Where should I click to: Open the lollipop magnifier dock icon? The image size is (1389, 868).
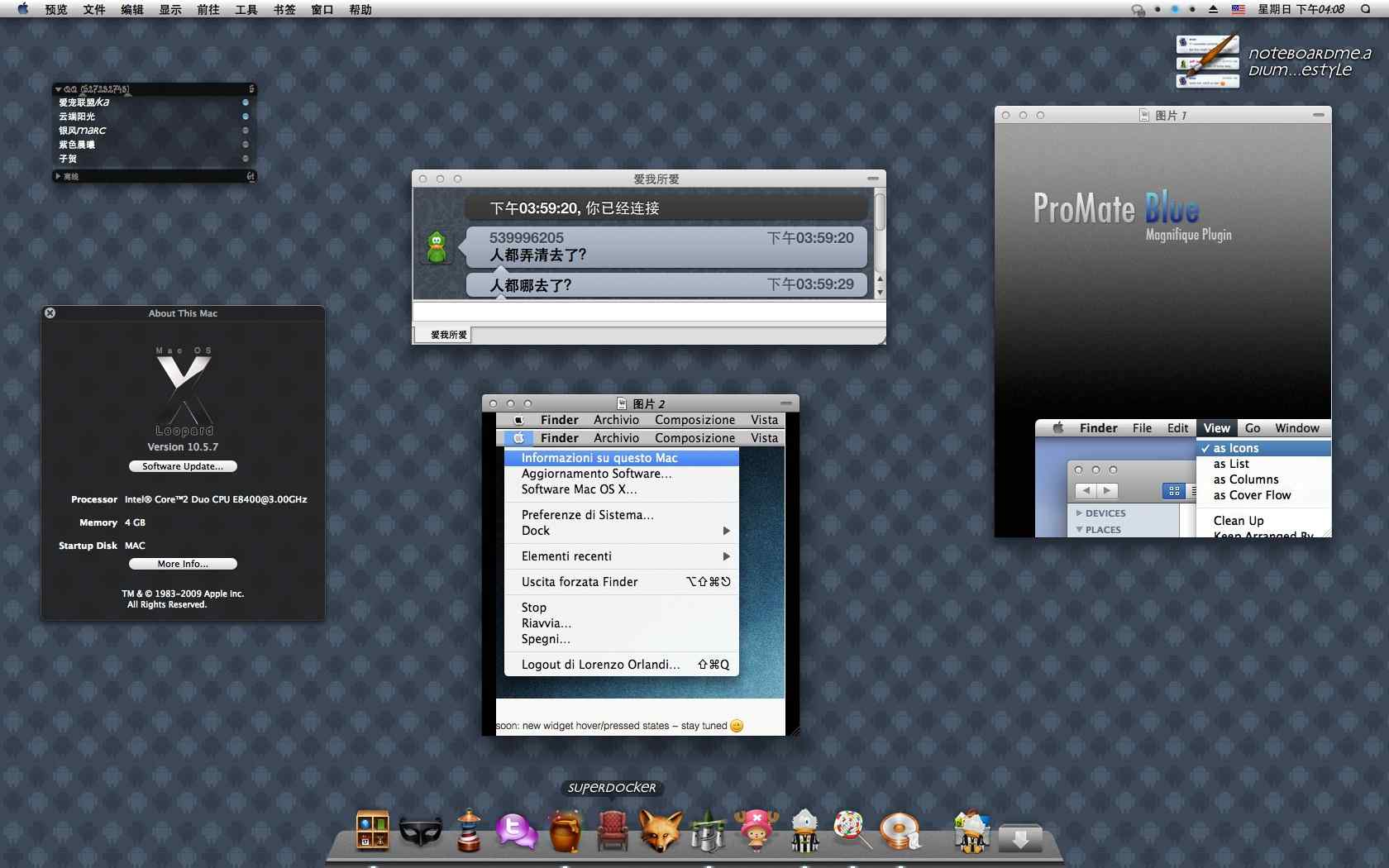coord(852,830)
